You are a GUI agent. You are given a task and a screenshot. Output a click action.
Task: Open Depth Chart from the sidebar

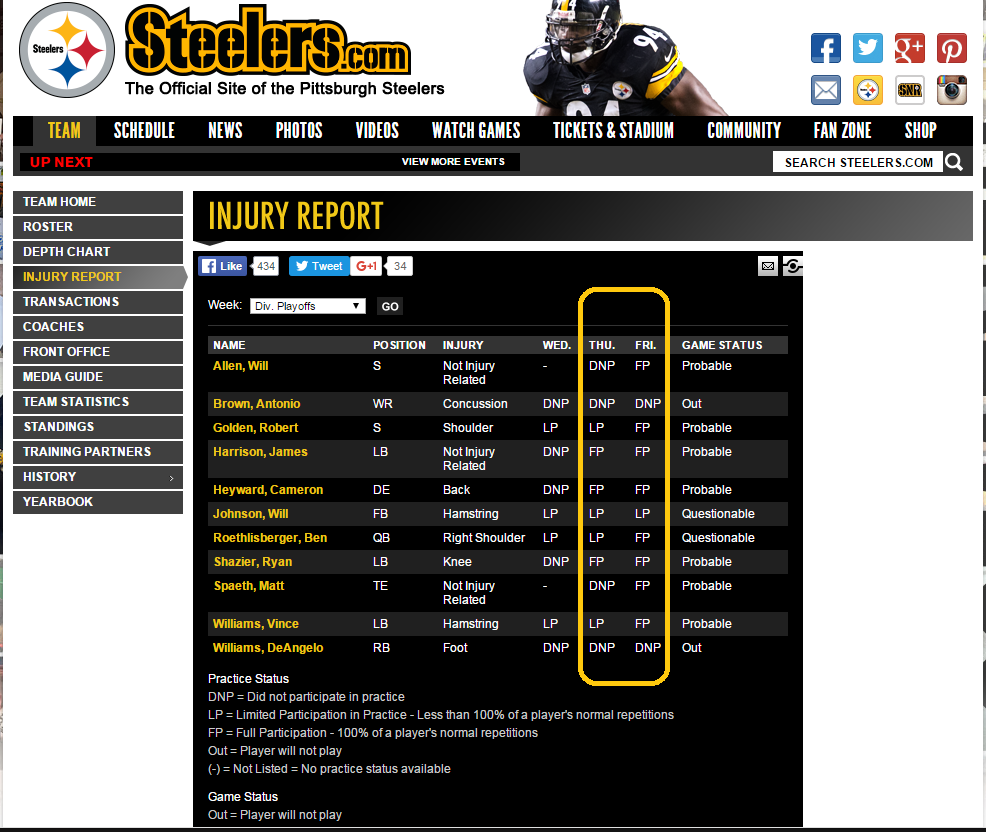67,252
